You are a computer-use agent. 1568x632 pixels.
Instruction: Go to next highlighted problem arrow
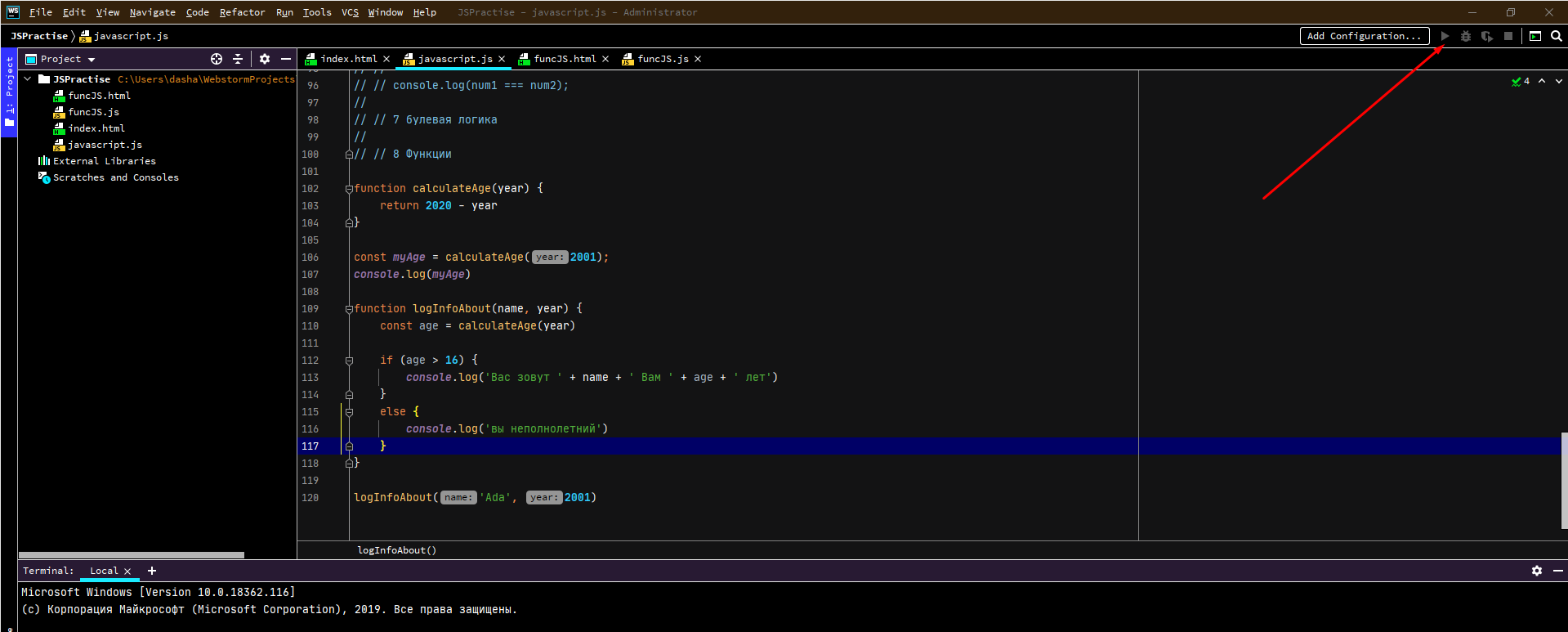[1559, 81]
